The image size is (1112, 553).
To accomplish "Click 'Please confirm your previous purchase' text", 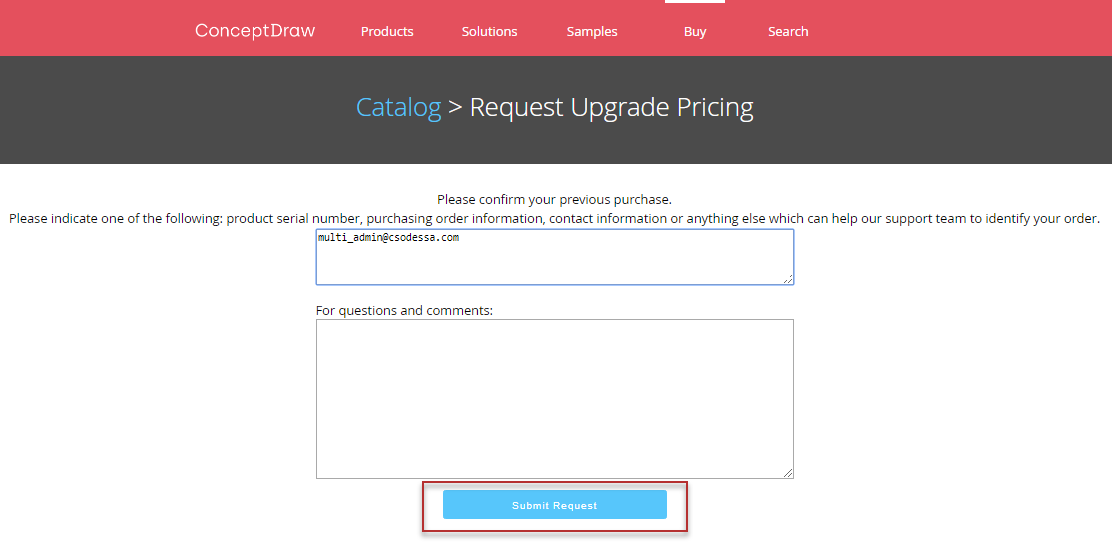I will (x=554, y=199).
